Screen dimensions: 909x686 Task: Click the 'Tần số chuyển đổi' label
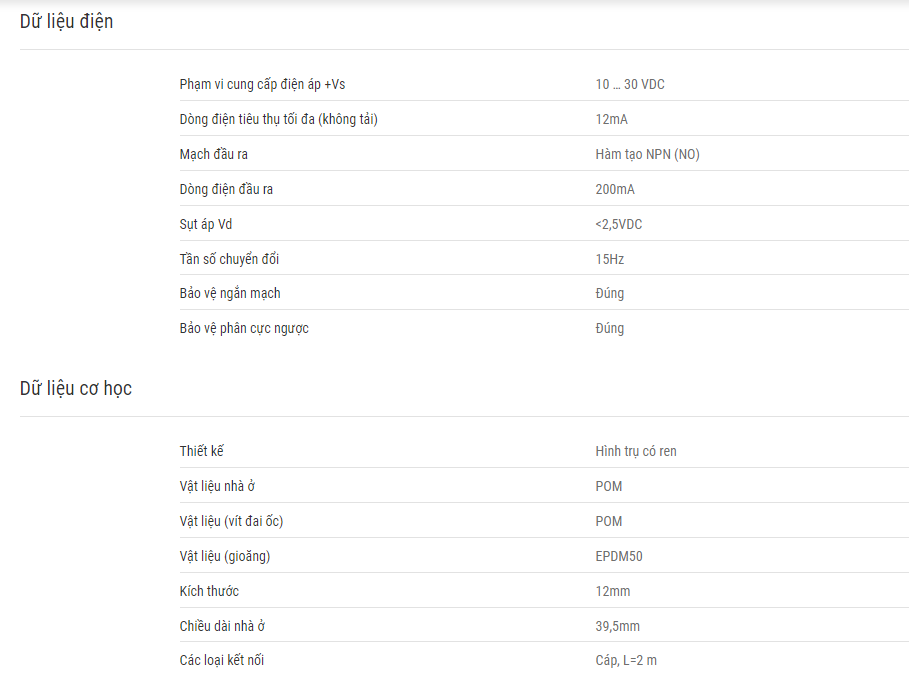(x=229, y=260)
